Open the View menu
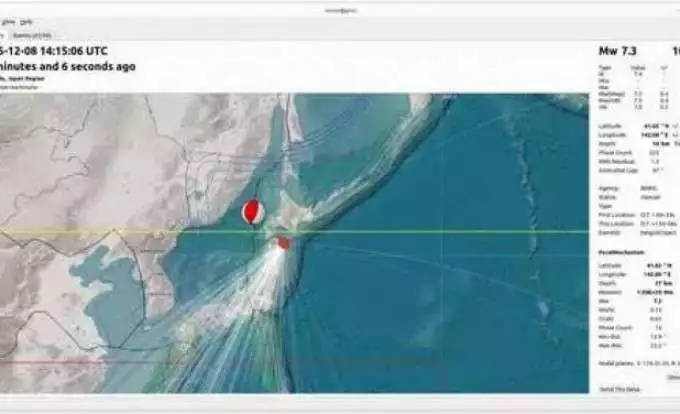This screenshot has height=414, width=680. click(x=8, y=21)
